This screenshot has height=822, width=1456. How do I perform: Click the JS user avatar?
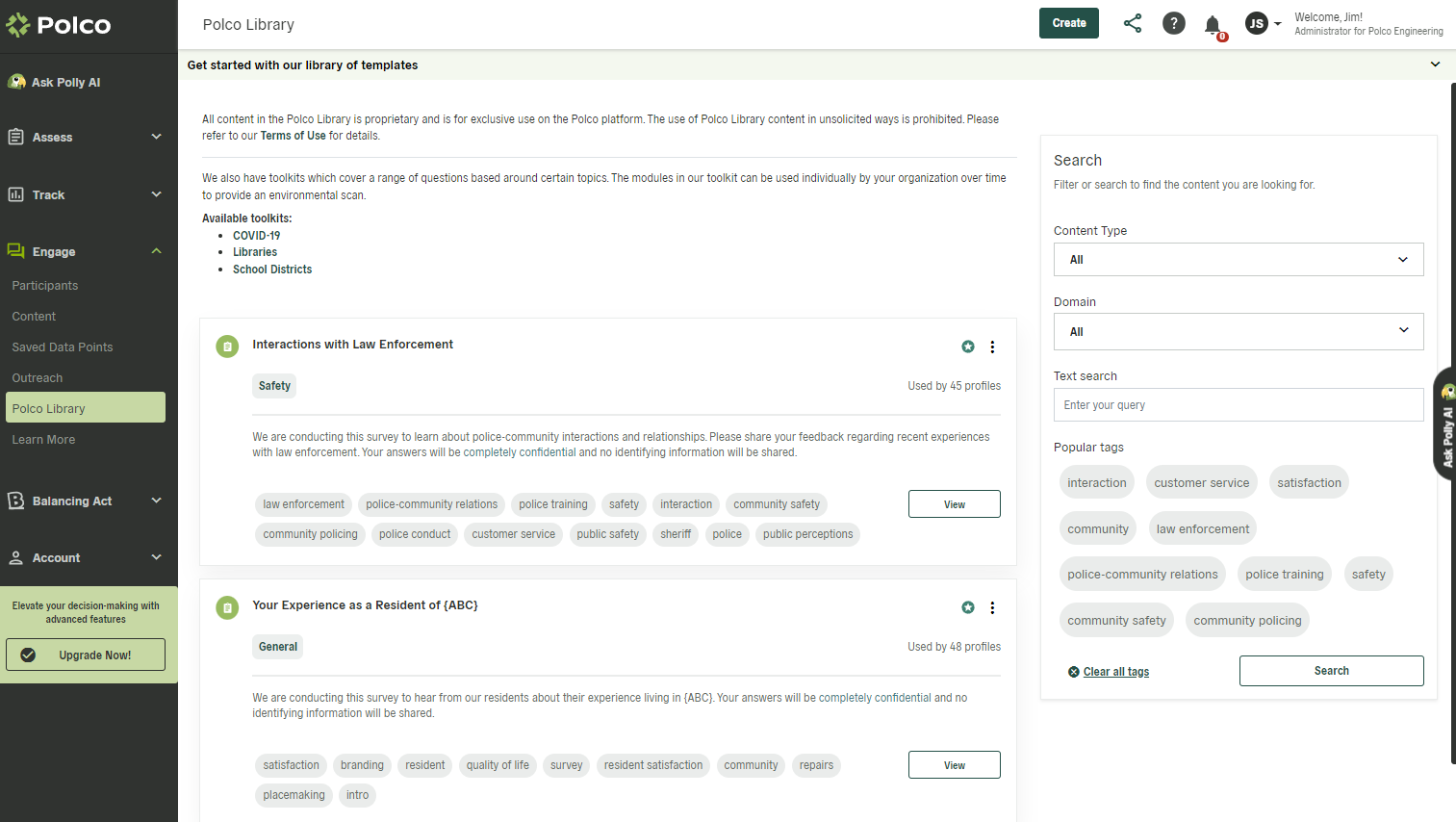pyautogui.click(x=1256, y=23)
